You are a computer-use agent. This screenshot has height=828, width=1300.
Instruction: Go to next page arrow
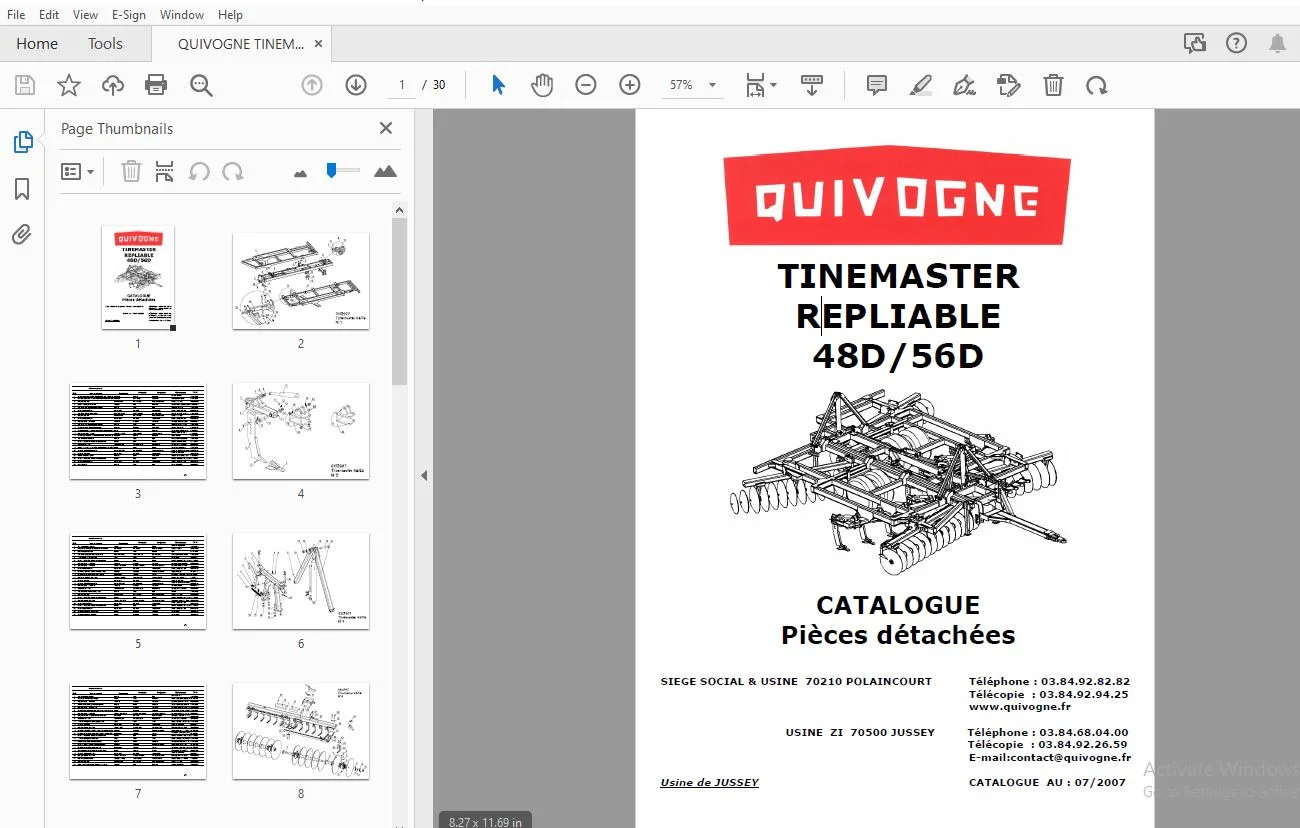[356, 86]
